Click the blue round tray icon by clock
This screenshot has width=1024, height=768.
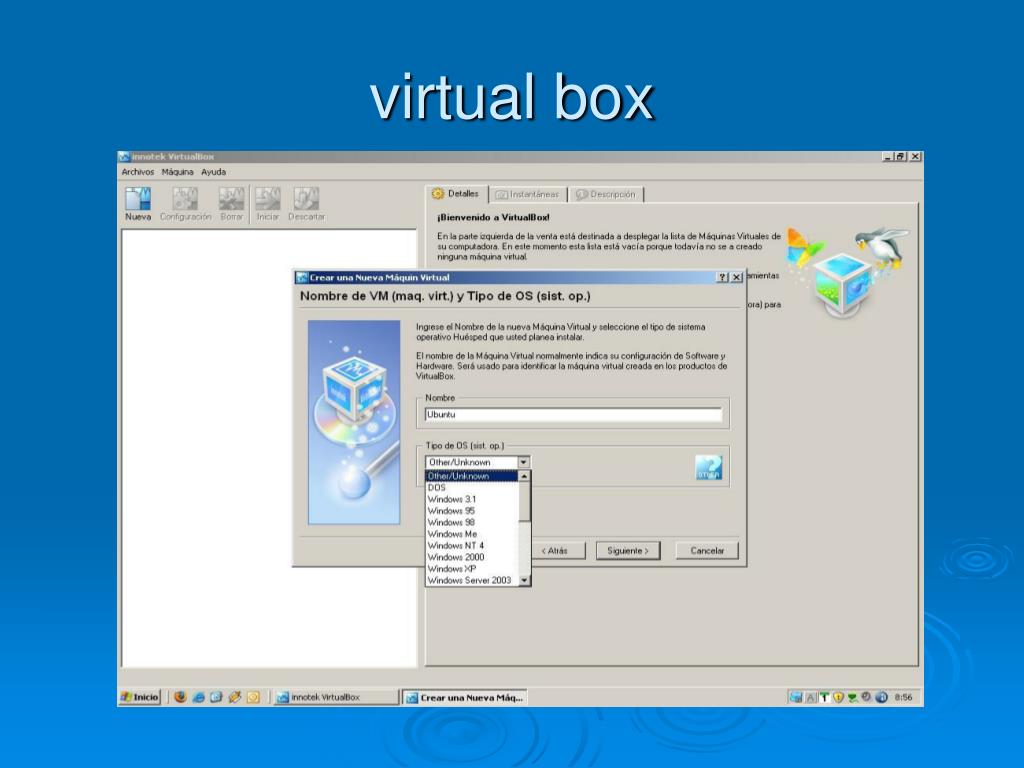click(881, 697)
